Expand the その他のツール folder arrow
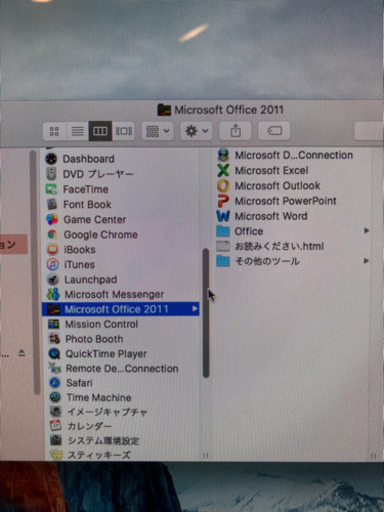Image resolution: width=384 pixels, height=512 pixels. point(366,261)
